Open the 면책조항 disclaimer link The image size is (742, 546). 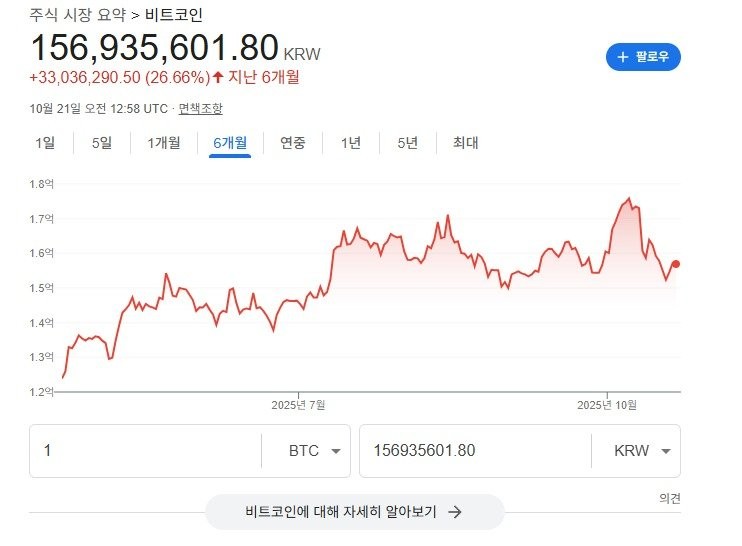201,108
